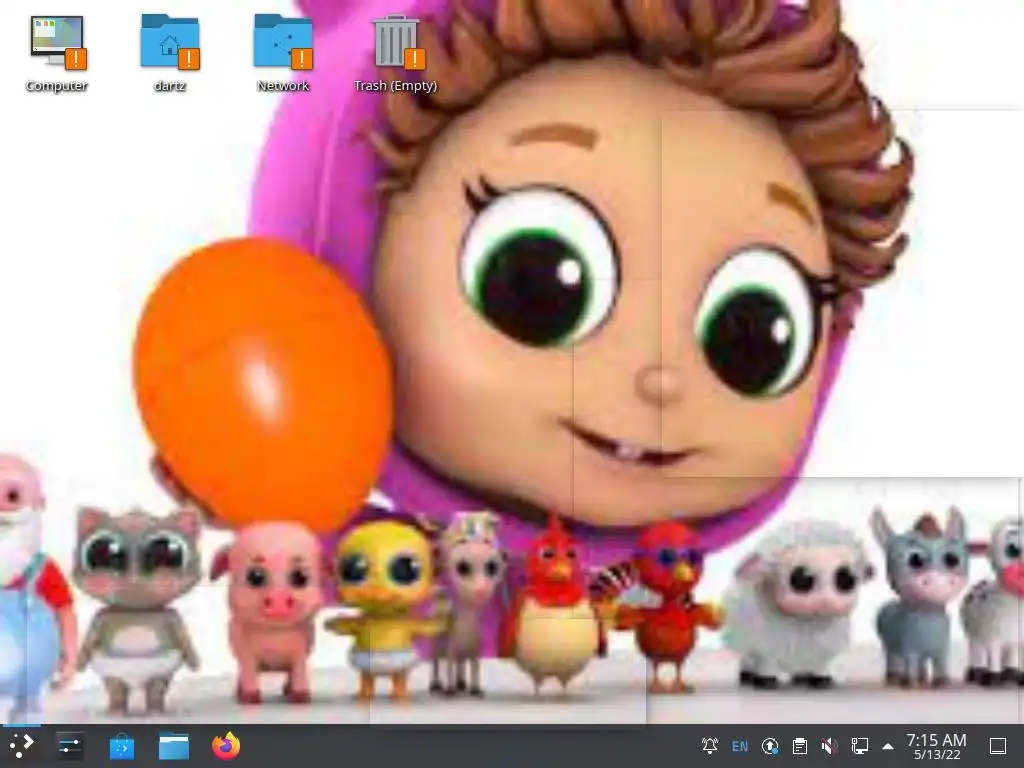The image size is (1024, 768).
Task: Open Dolphin file manager from taskbar
Action: (174, 746)
